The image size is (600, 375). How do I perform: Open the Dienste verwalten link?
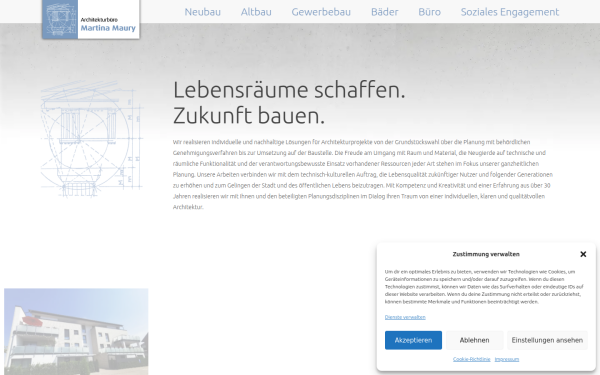coord(405,317)
